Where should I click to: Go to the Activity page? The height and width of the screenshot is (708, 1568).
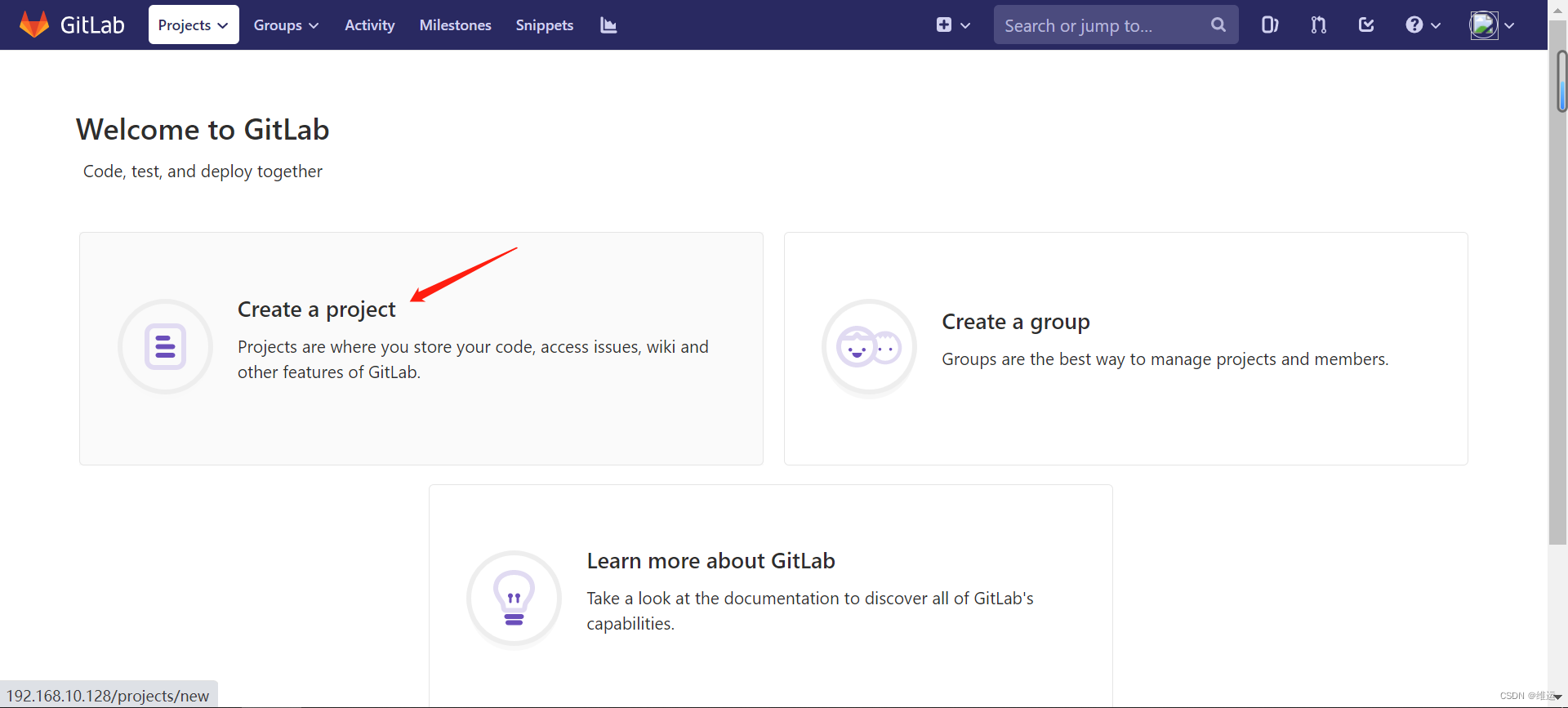pos(370,25)
